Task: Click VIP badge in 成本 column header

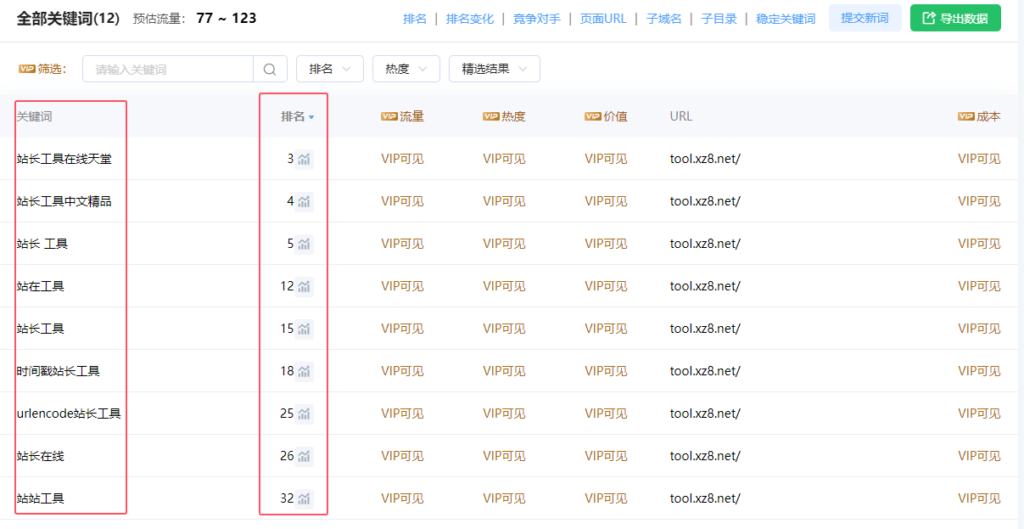Action: (967, 116)
